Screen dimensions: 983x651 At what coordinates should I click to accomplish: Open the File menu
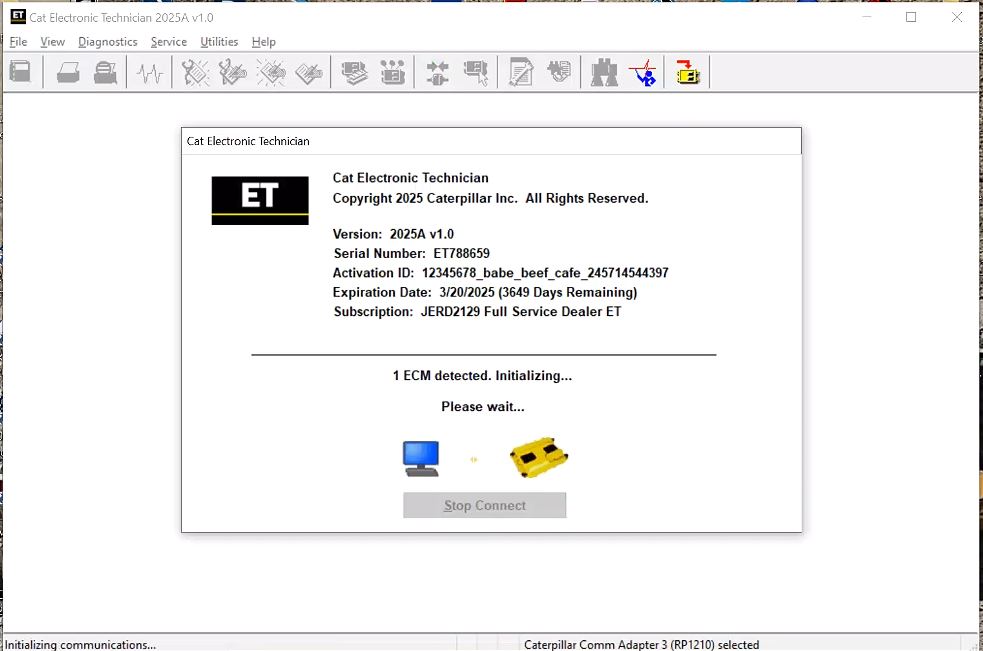coord(18,42)
